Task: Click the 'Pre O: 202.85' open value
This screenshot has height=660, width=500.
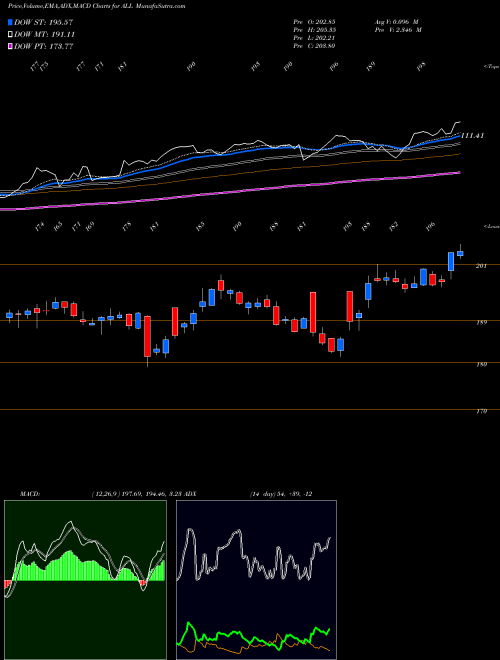Action: coord(314,21)
